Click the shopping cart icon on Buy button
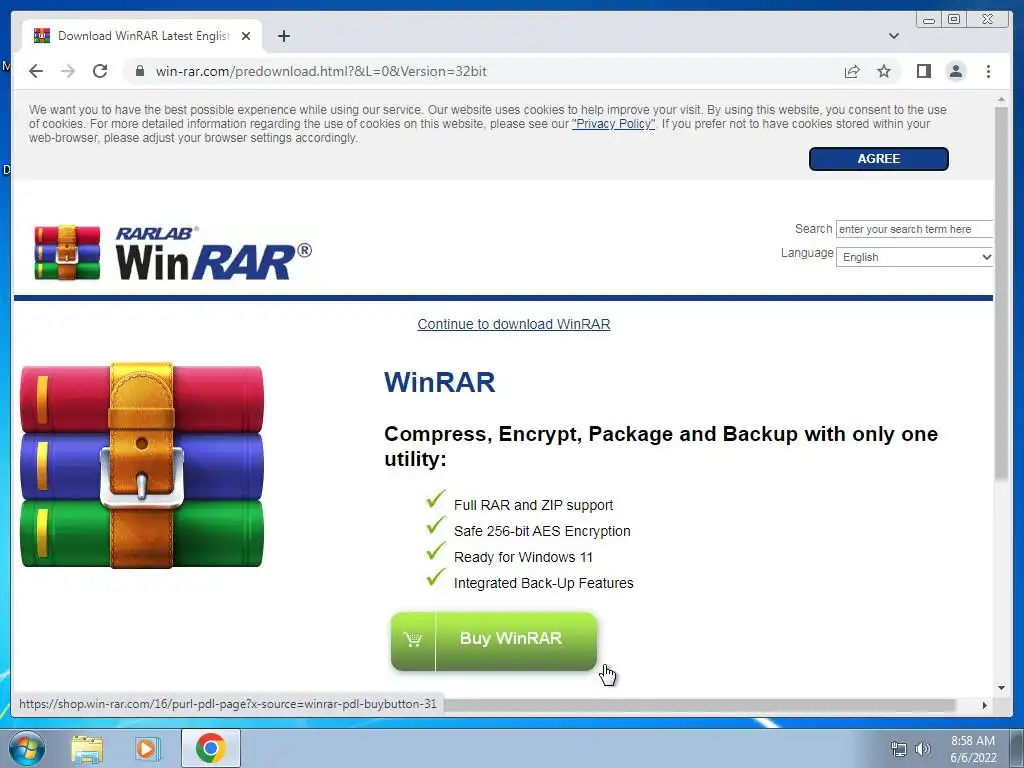This screenshot has height=768, width=1024. [413, 639]
